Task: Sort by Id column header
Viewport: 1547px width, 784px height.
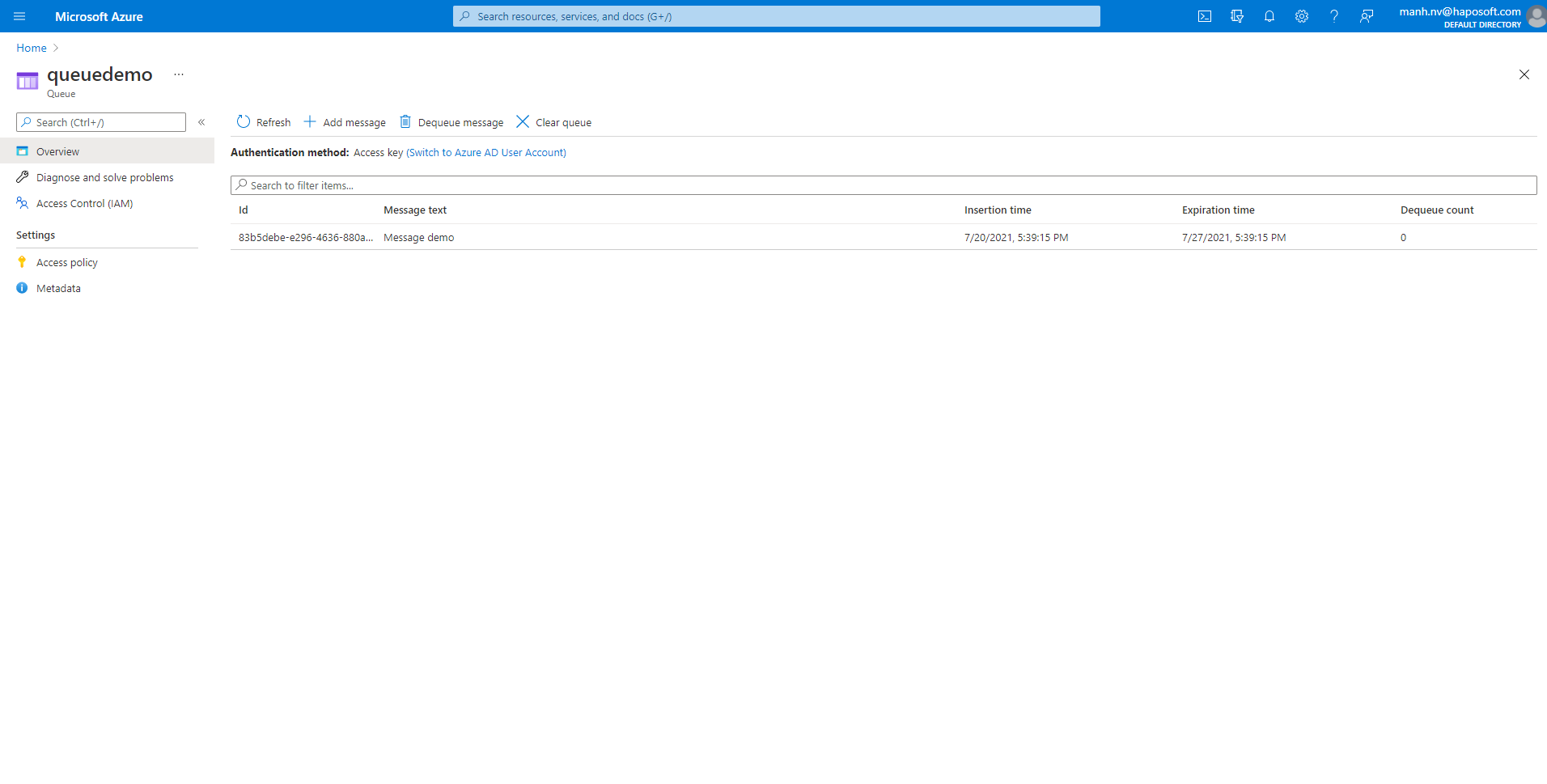Action: 244,210
